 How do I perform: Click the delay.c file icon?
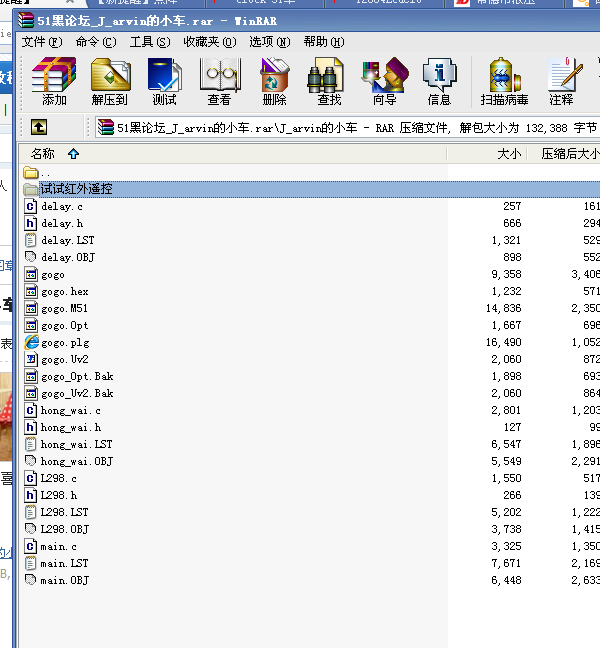pos(30,206)
